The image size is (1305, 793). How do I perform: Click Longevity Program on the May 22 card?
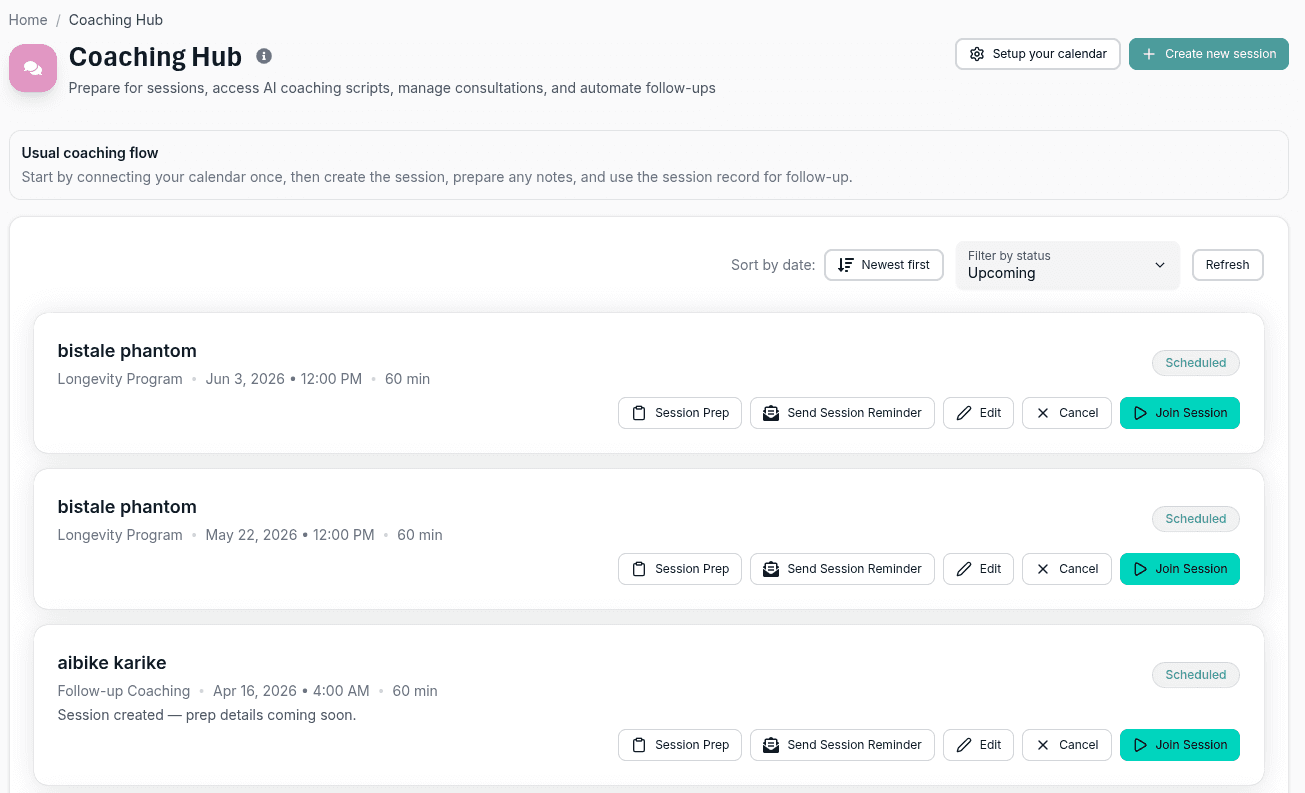120,535
